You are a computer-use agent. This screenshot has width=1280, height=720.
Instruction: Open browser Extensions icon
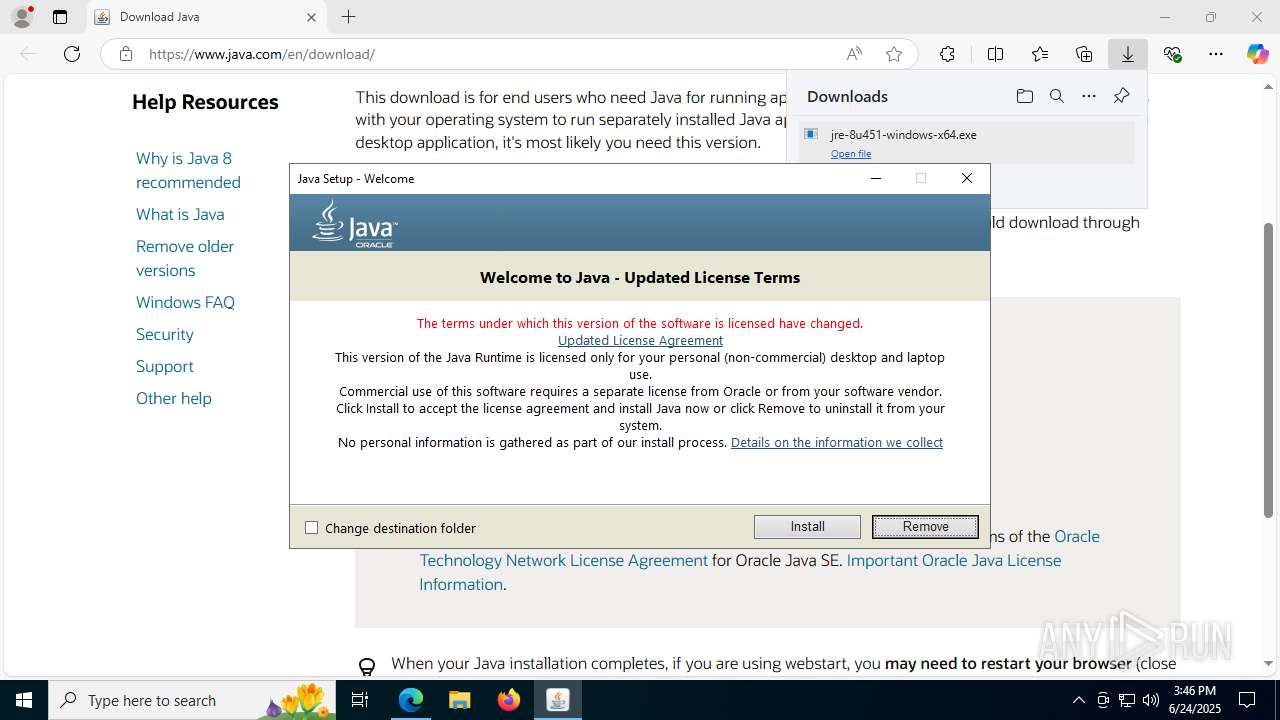947,54
